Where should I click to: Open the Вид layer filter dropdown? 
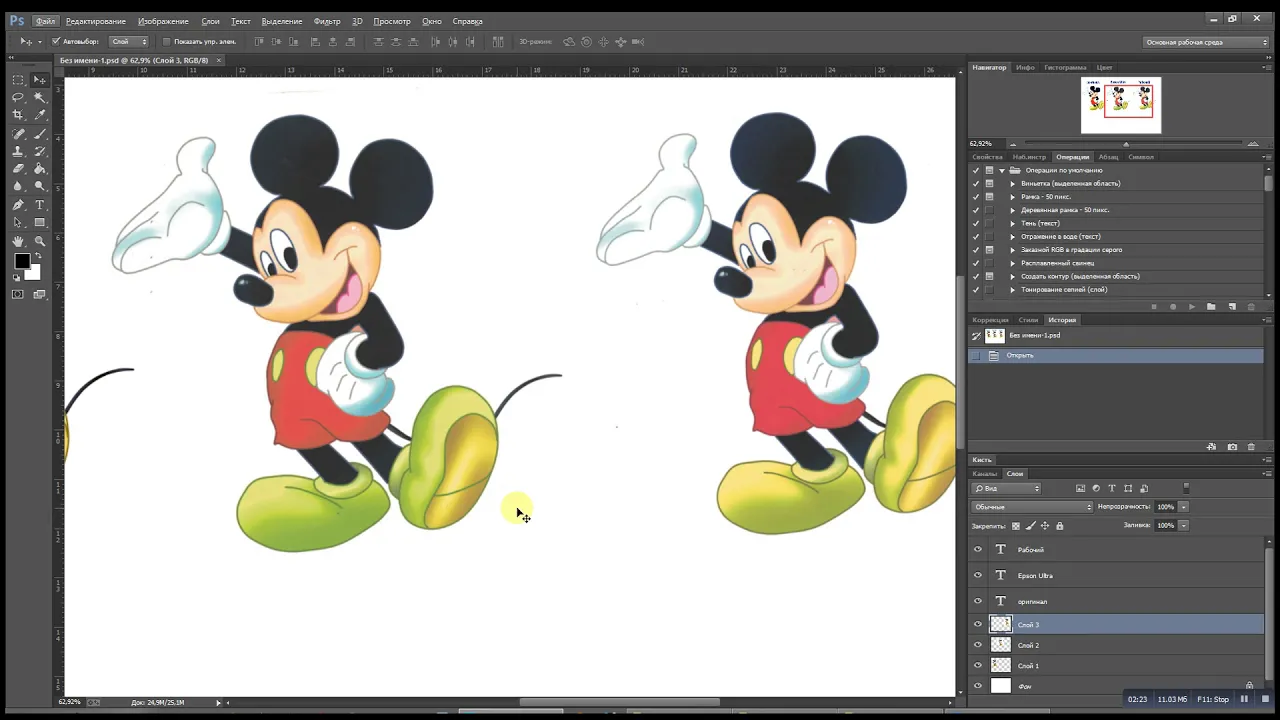coord(1007,488)
